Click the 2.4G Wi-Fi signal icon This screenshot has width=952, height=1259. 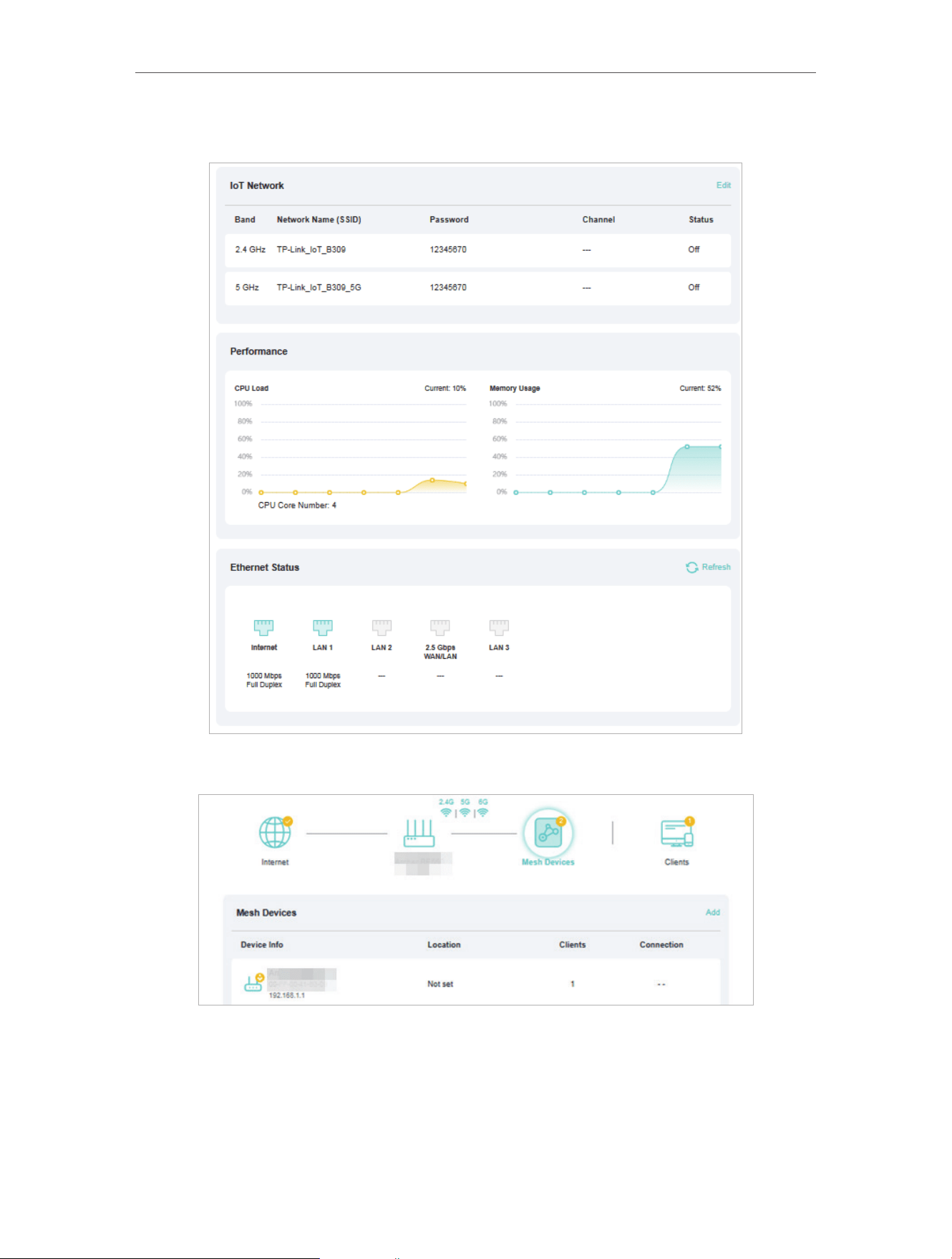tap(446, 813)
